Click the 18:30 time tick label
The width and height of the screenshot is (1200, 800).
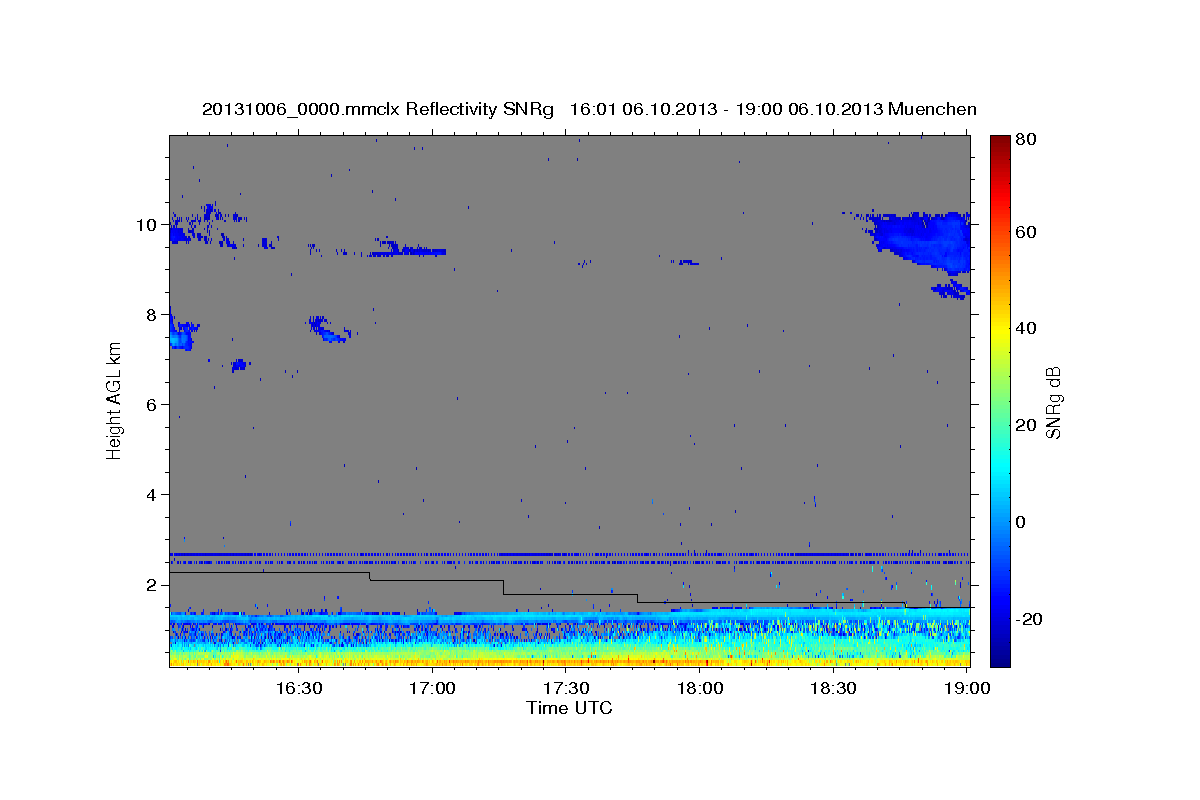(834, 688)
